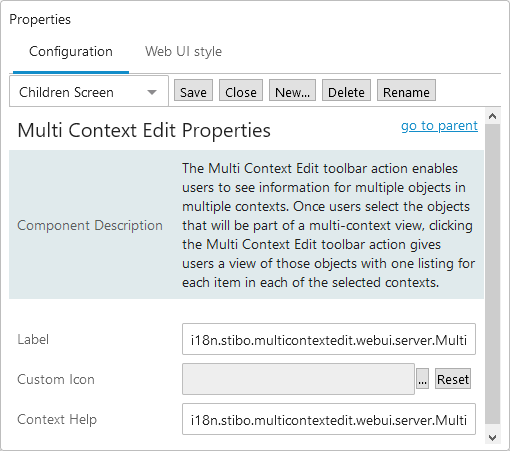Click Reset next to Custom Icon
This screenshot has height=451, width=510.
(x=453, y=379)
